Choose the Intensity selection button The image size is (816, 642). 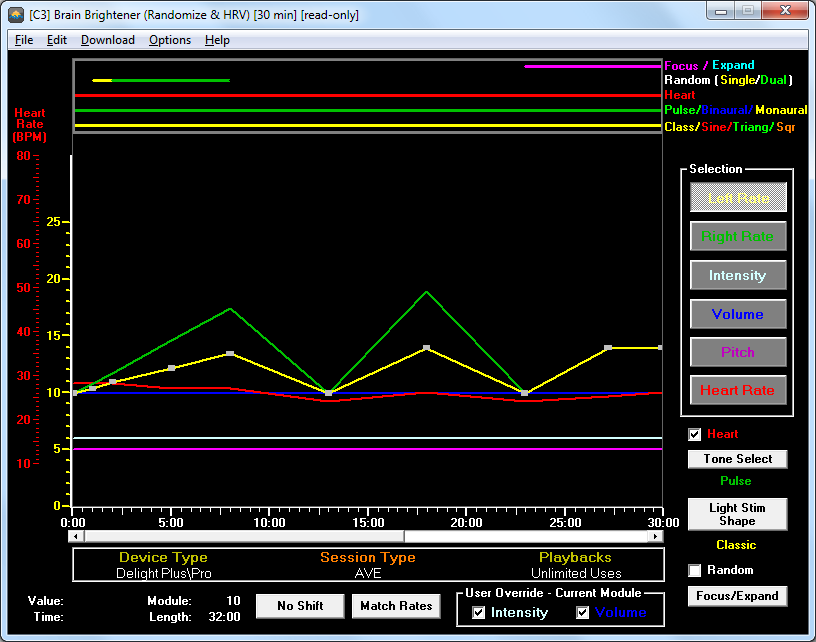click(738, 275)
